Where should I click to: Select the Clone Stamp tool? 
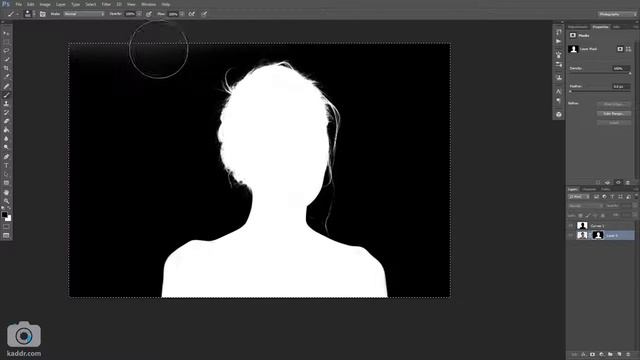[6, 104]
